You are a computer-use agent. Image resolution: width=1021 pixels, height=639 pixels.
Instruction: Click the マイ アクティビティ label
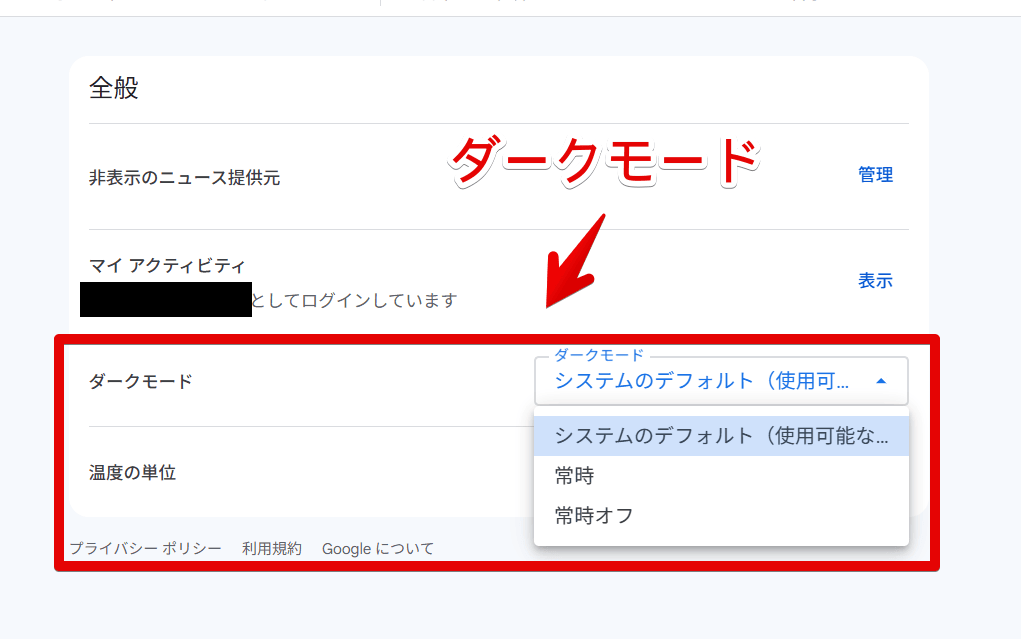pos(167,266)
